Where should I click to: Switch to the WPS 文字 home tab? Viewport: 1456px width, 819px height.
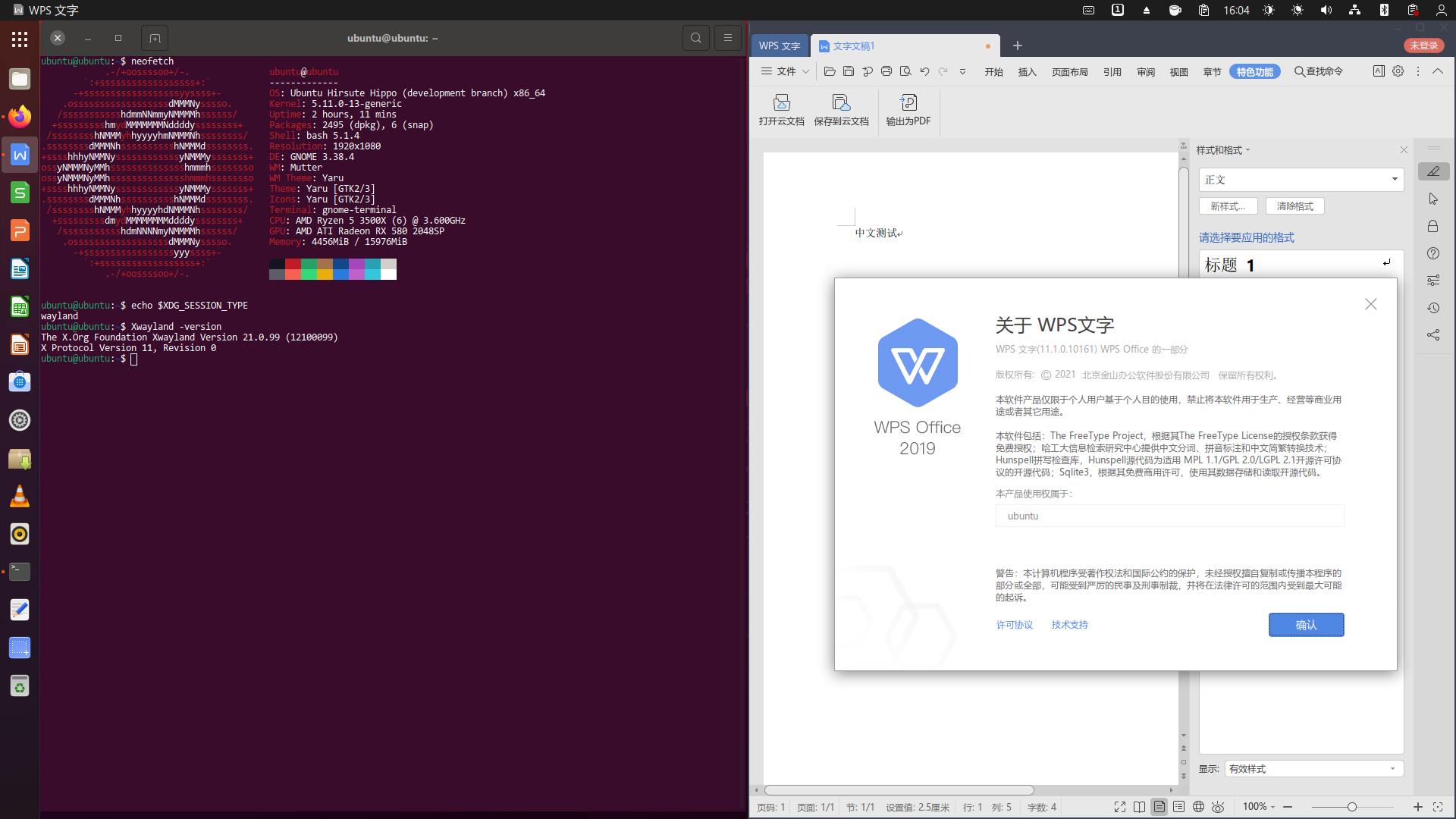(780, 45)
